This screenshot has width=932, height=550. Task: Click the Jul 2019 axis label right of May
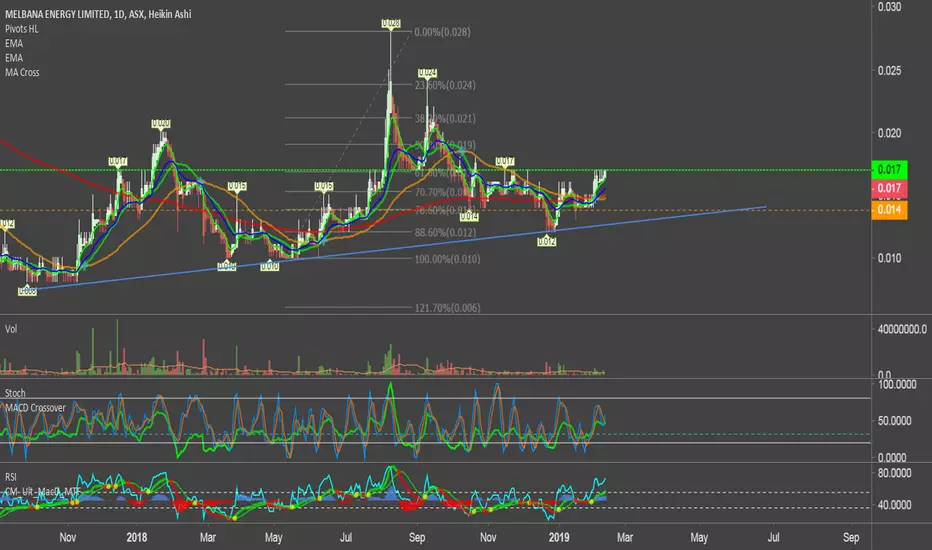click(x=773, y=537)
